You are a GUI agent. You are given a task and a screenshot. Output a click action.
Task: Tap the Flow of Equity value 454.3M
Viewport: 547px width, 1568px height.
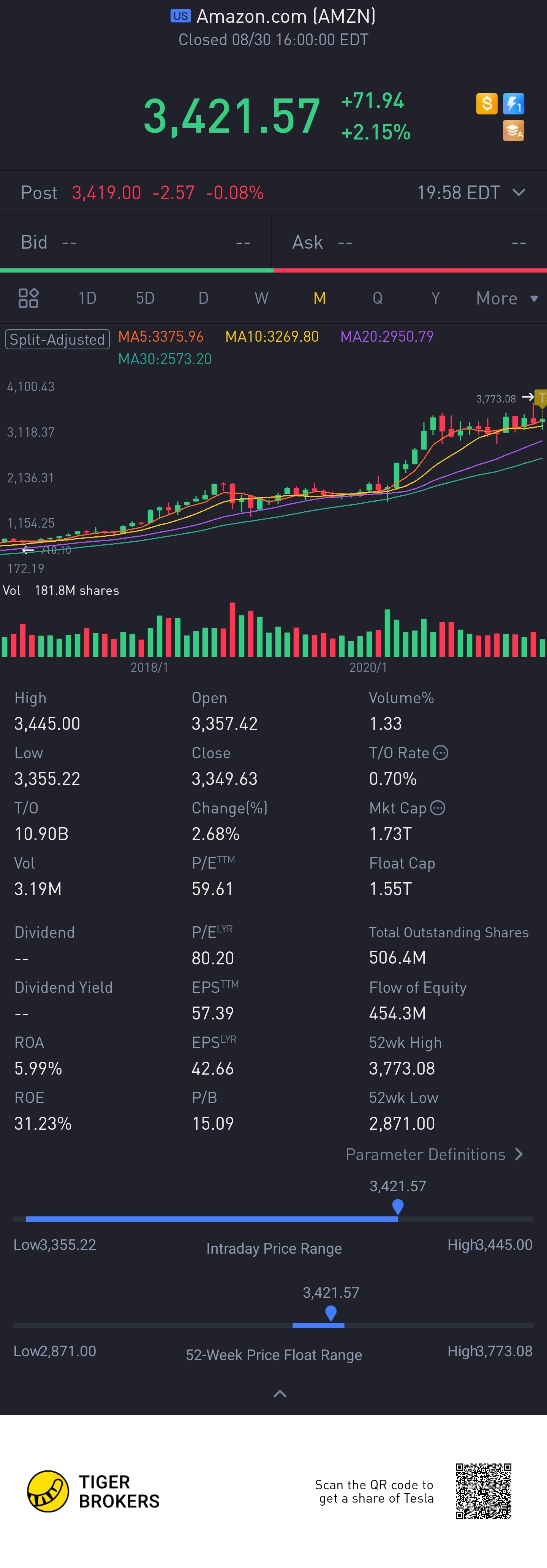tap(397, 1013)
